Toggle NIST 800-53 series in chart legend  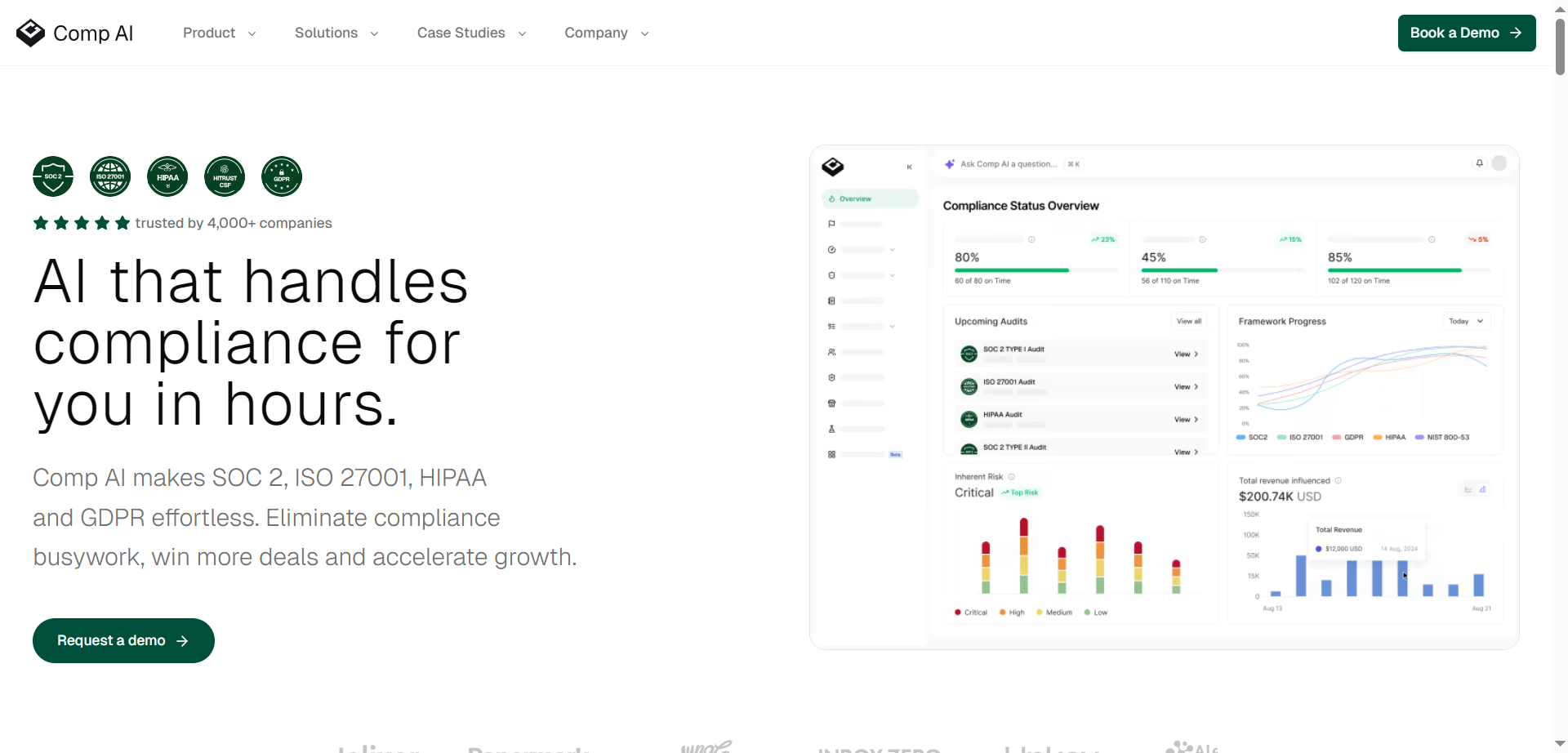(1442, 437)
